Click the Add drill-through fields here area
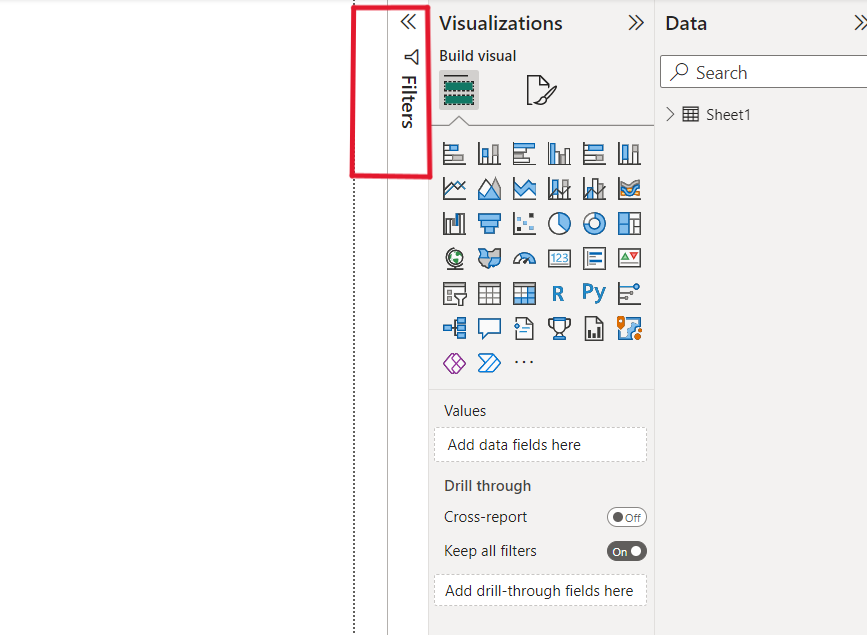 540,590
